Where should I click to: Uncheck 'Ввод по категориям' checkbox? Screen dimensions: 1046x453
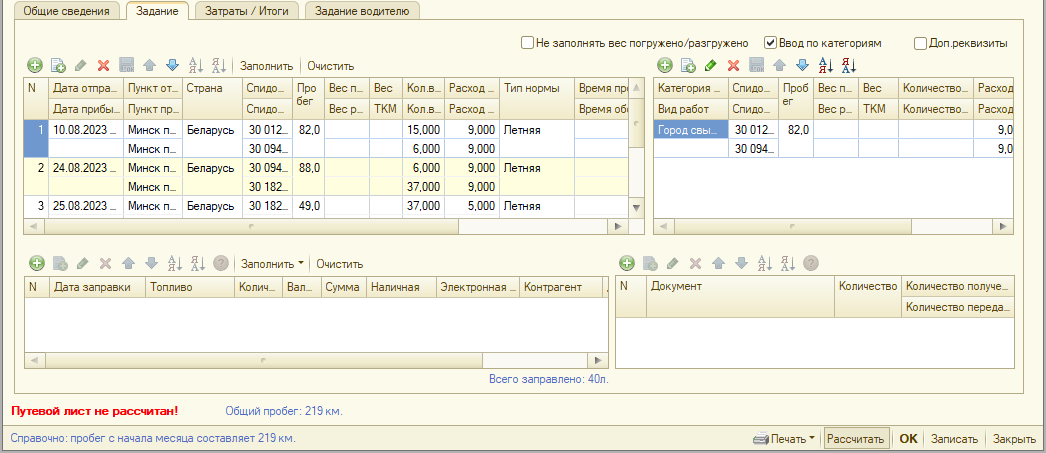coord(770,43)
